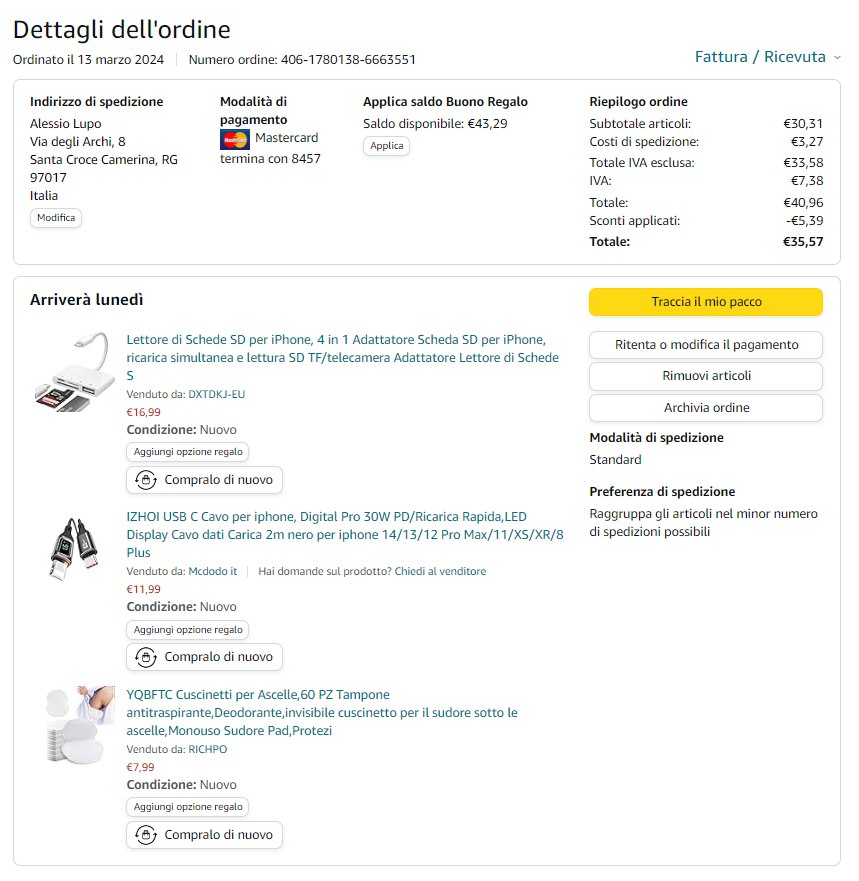The image size is (859, 881).
Task: Select the Rimuovi articoli button
Action: pyautogui.click(x=706, y=376)
